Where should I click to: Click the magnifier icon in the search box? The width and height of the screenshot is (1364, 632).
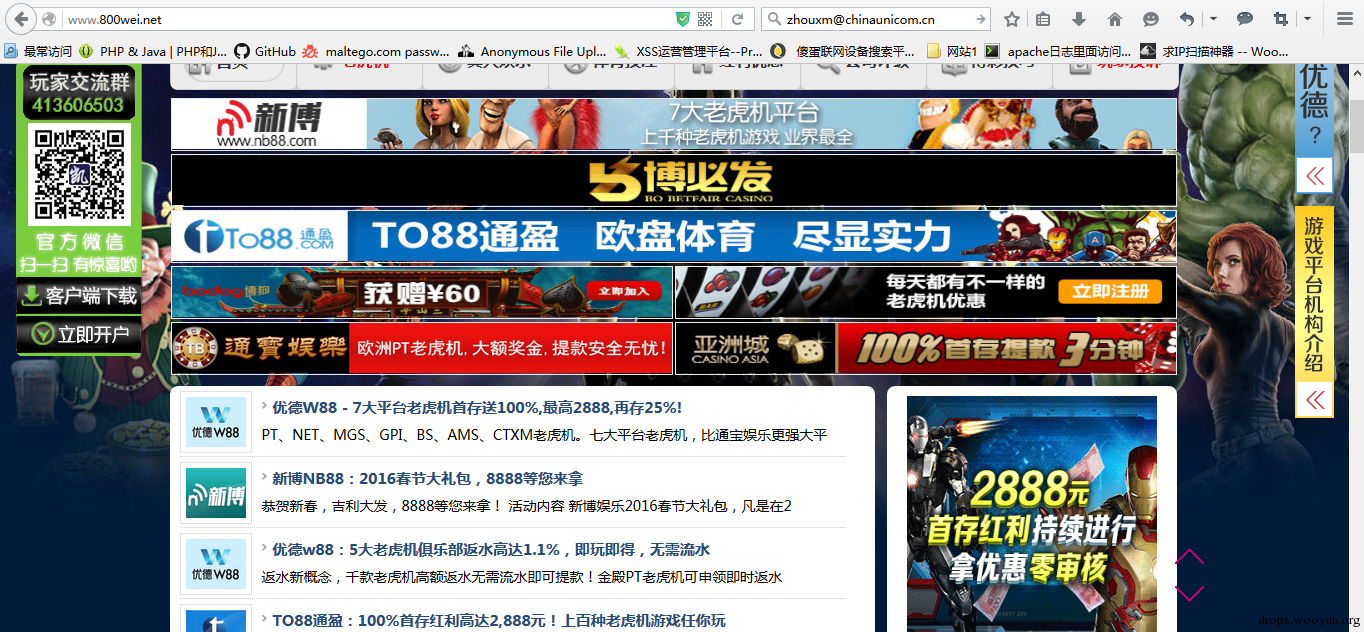[773, 19]
